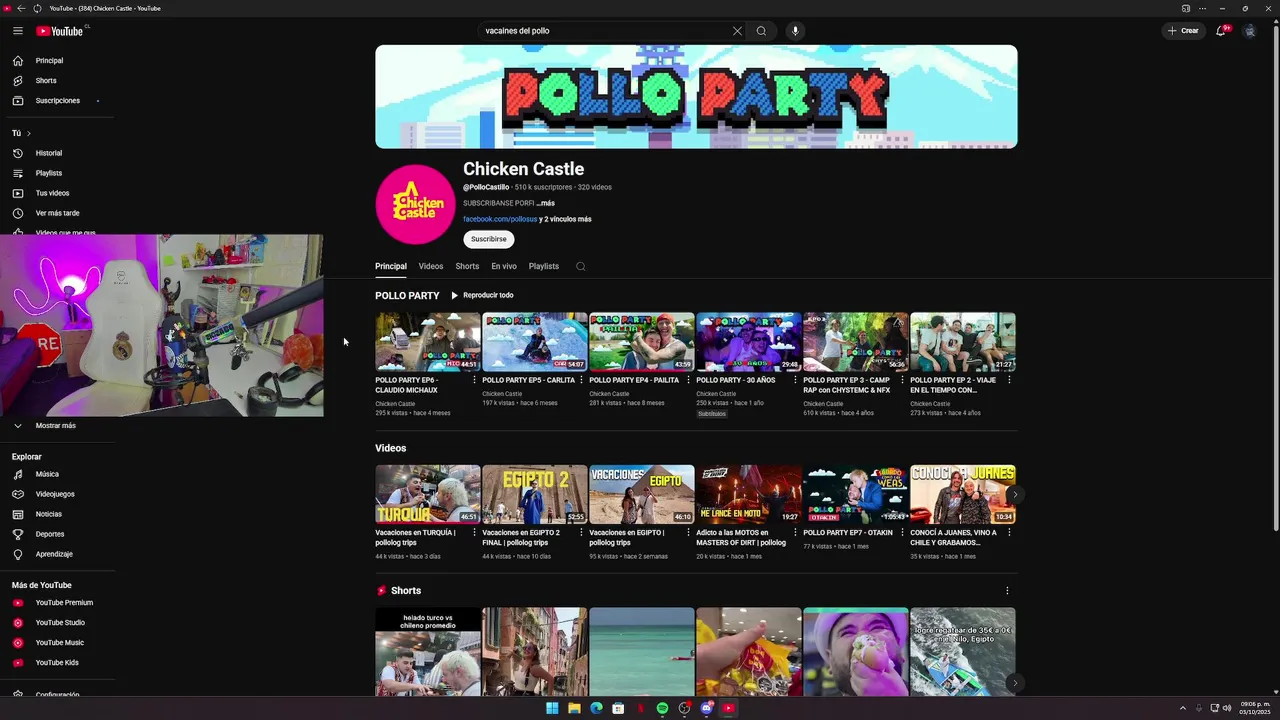Viewport: 1280px width, 720px height.
Task: Open the Me lancé en moto thumbnail
Action: point(749,494)
